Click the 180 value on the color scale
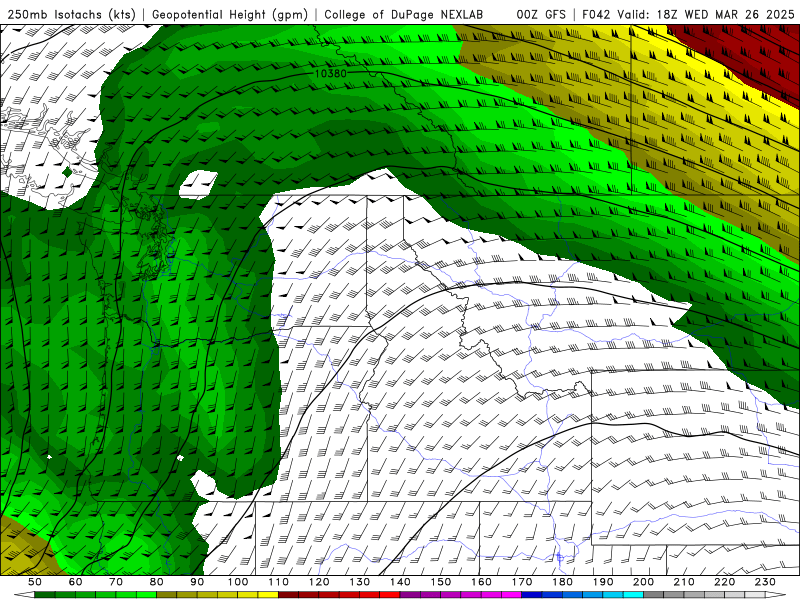 click(x=562, y=582)
